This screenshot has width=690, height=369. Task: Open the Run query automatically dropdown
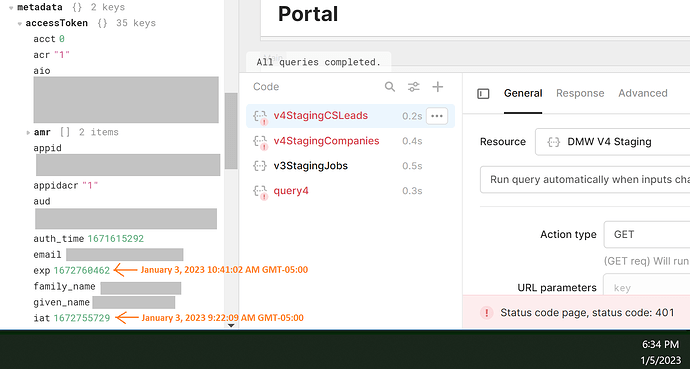click(585, 179)
